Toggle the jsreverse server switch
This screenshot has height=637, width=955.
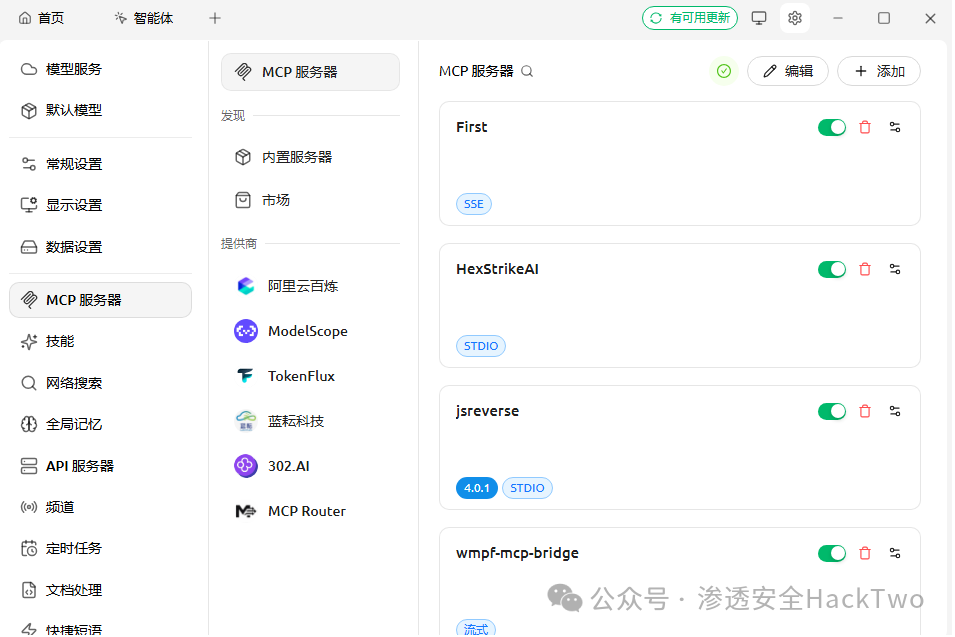pyautogui.click(x=832, y=412)
